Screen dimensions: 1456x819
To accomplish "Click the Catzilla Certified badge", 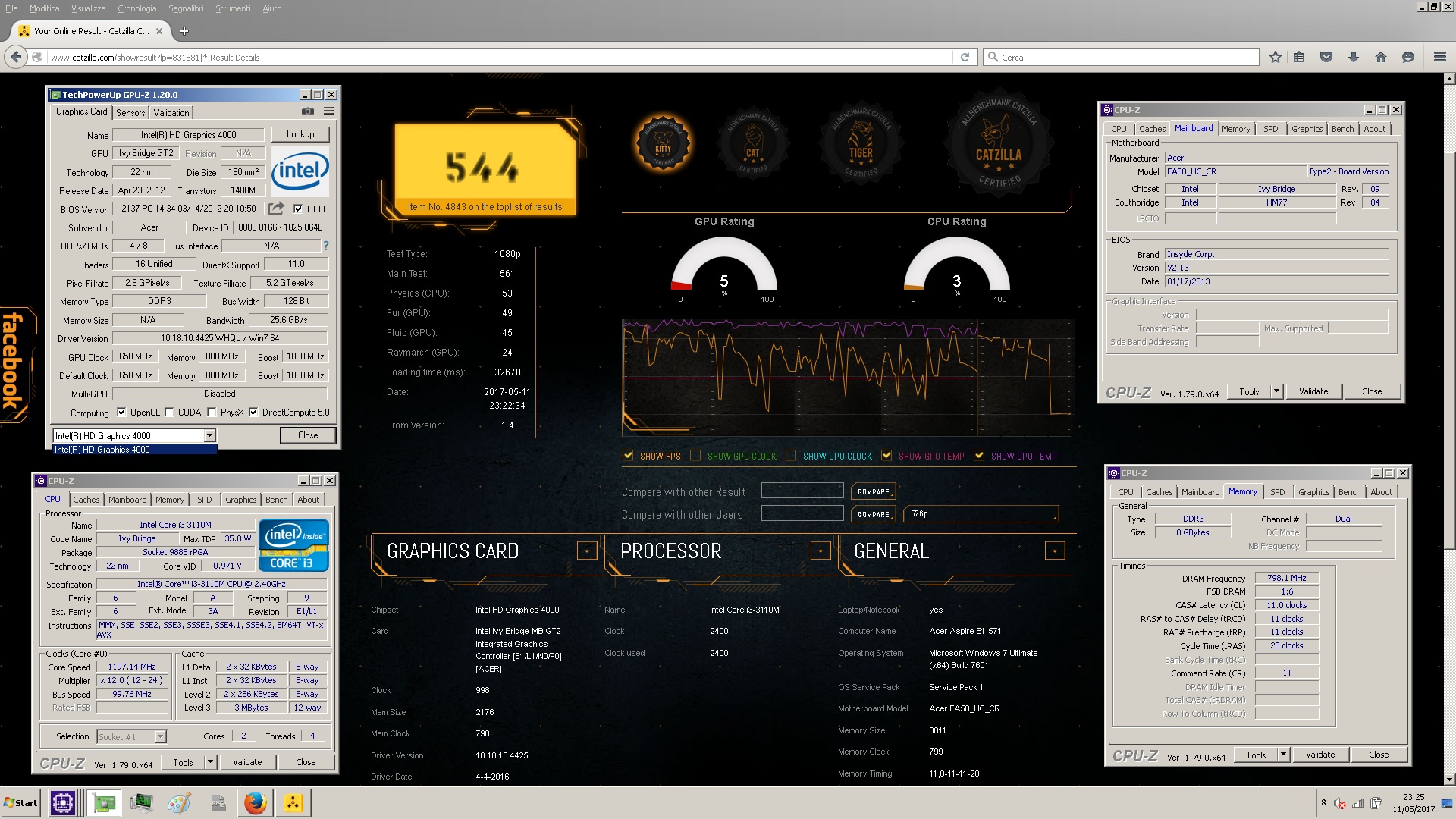I will (998, 144).
